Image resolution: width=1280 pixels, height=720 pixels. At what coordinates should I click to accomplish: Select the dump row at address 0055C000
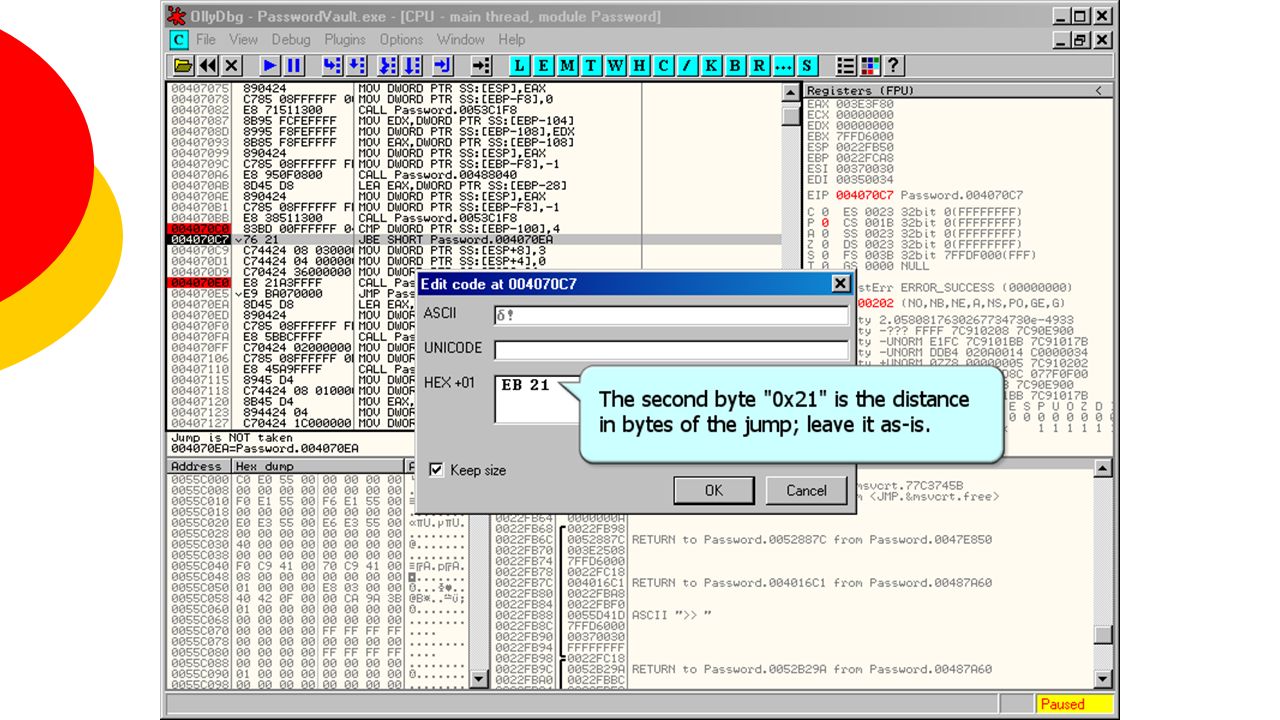click(x=318, y=480)
